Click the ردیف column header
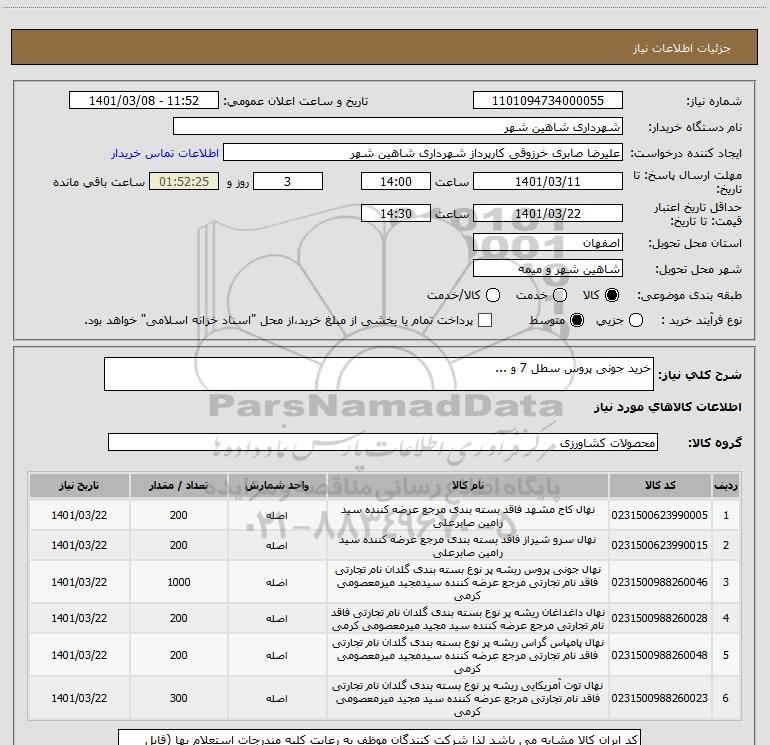Image resolution: width=770 pixels, height=745 pixels. pos(726,485)
